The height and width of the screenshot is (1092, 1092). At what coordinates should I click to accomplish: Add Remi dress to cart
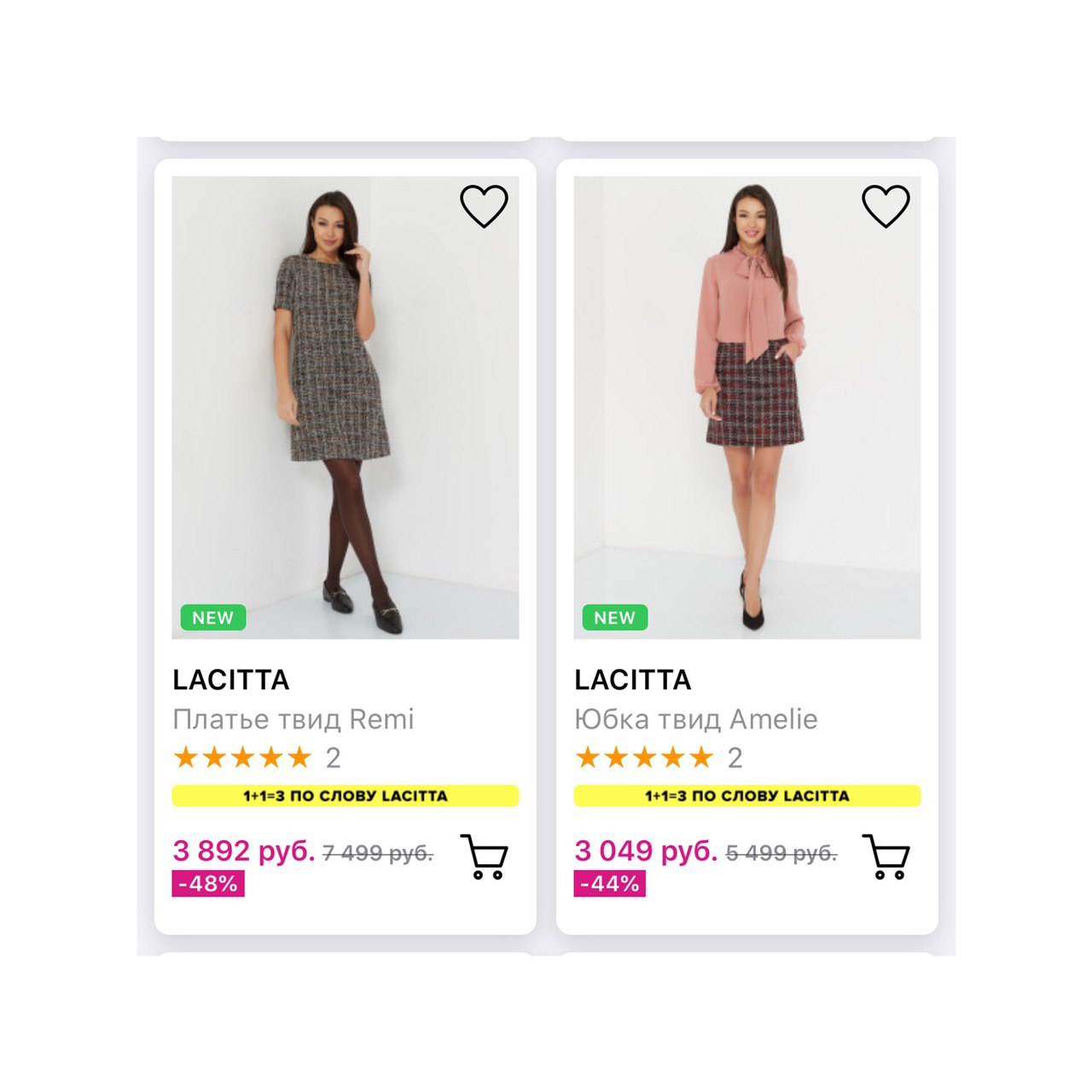pyautogui.click(x=485, y=857)
